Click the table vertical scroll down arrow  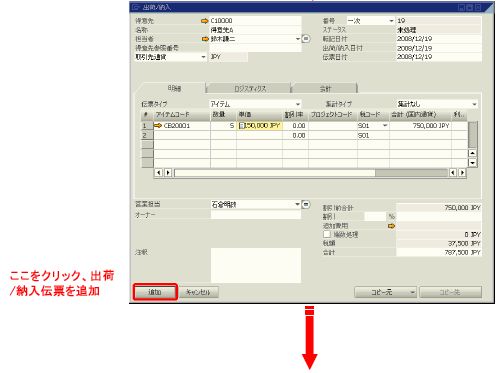coord(472,163)
